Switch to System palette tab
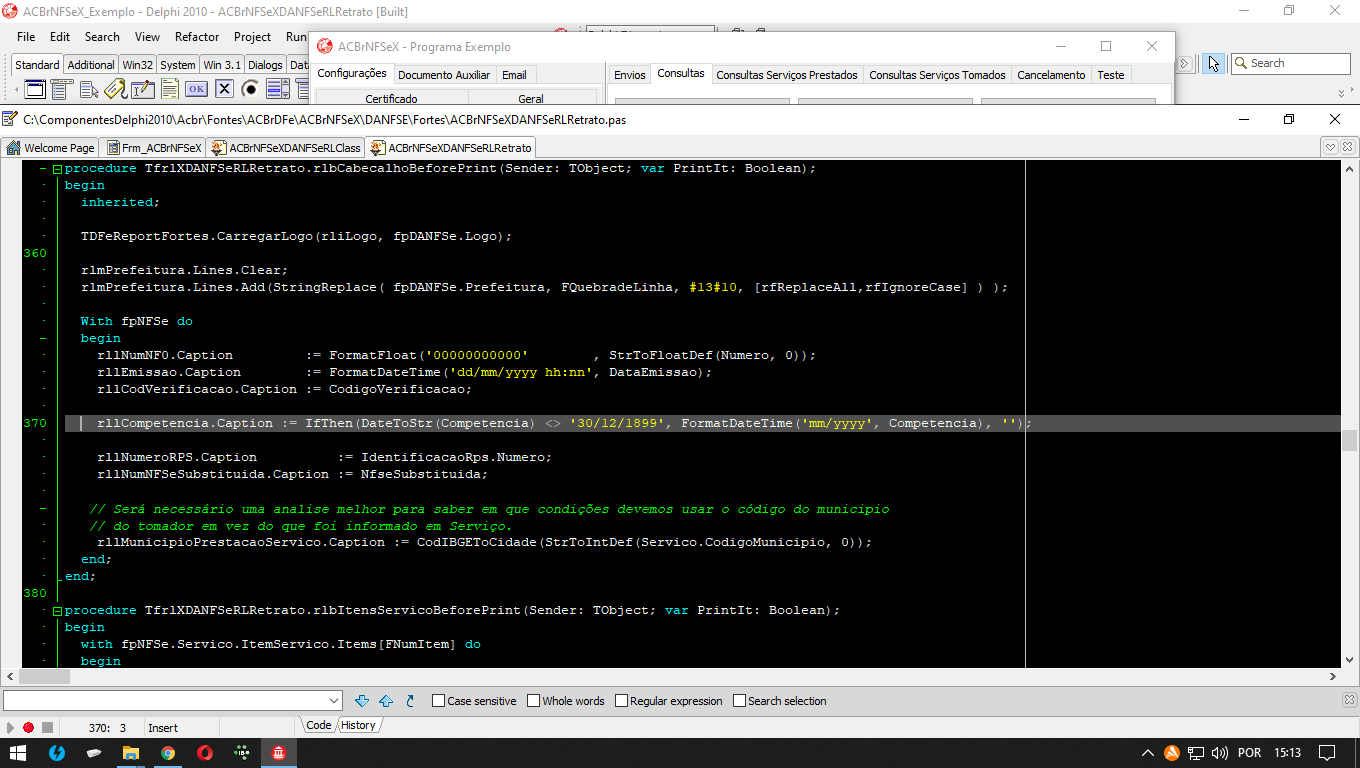 tap(178, 65)
